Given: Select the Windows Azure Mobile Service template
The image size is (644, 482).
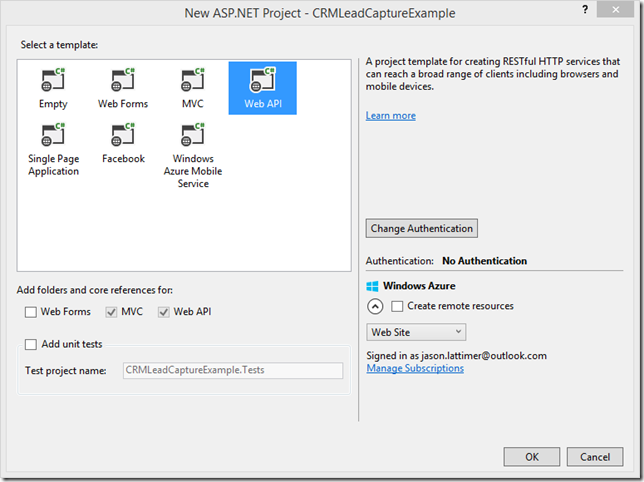Looking at the screenshot, I should tap(193, 156).
